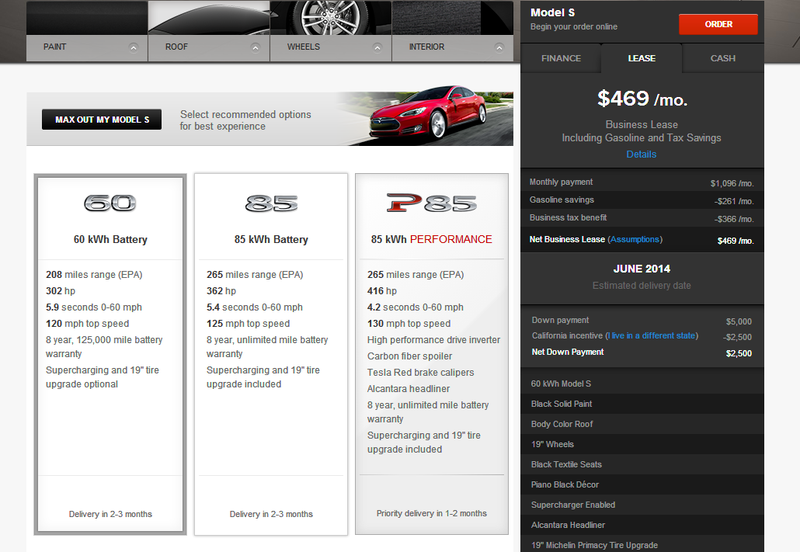Image resolution: width=800 pixels, height=552 pixels.
Task: Switch to the CASH tab
Action: click(723, 58)
